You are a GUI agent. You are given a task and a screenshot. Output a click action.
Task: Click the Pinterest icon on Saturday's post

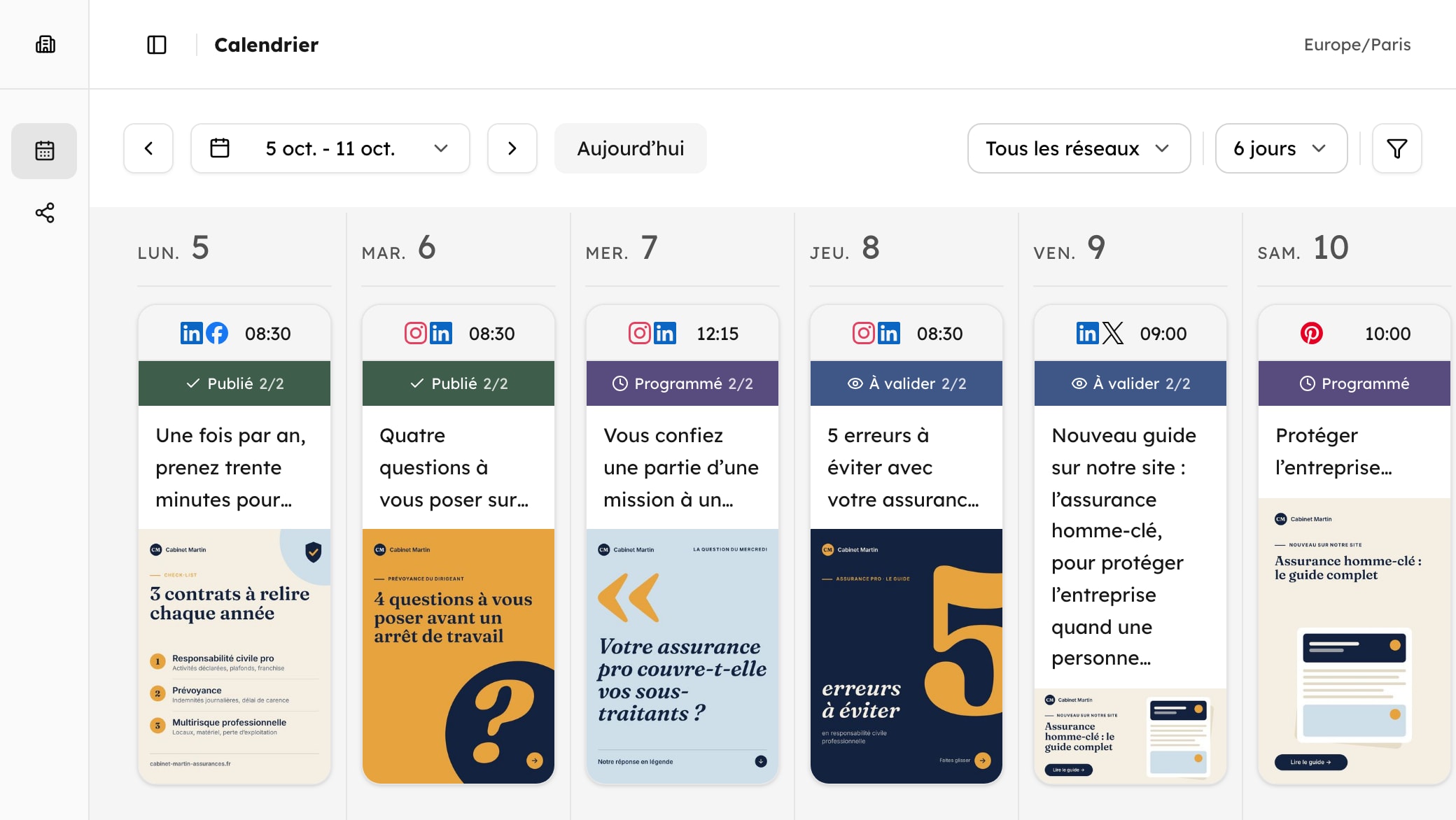[x=1312, y=333]
